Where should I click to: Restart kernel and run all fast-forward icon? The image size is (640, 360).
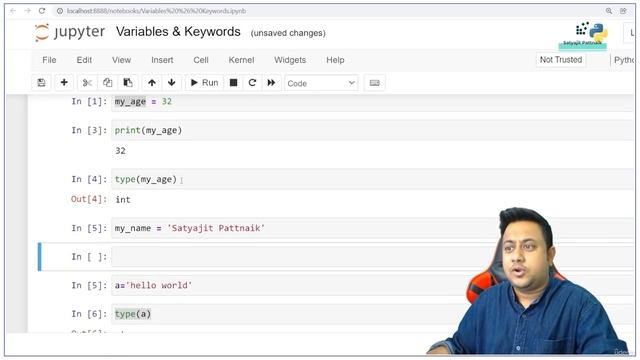click(x=271, y=83)
